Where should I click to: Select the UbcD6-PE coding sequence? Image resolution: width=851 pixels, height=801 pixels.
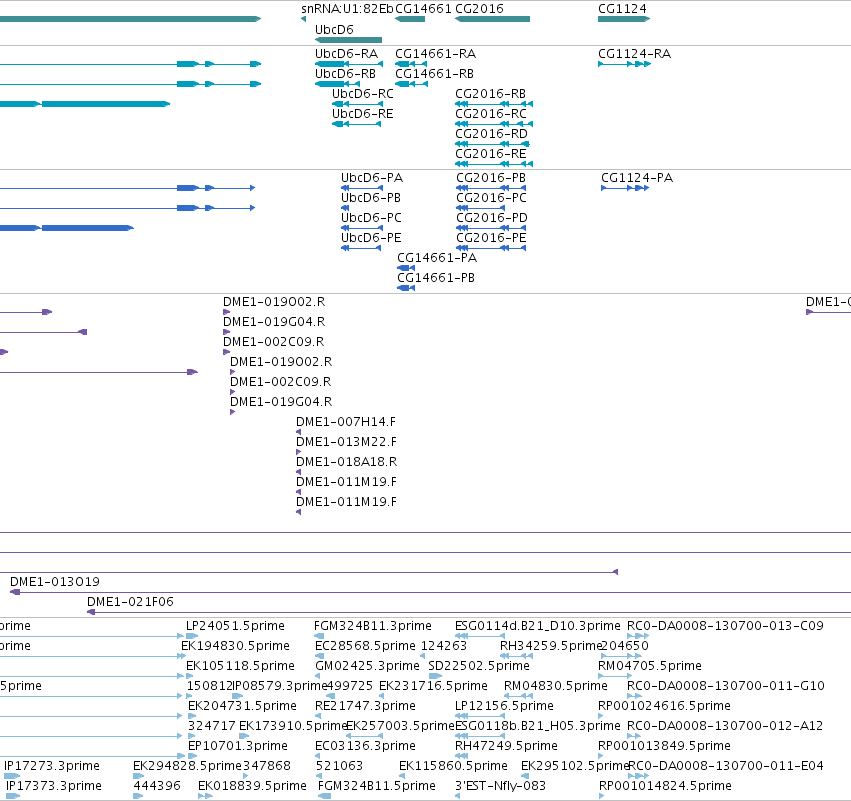pos(361,249)
